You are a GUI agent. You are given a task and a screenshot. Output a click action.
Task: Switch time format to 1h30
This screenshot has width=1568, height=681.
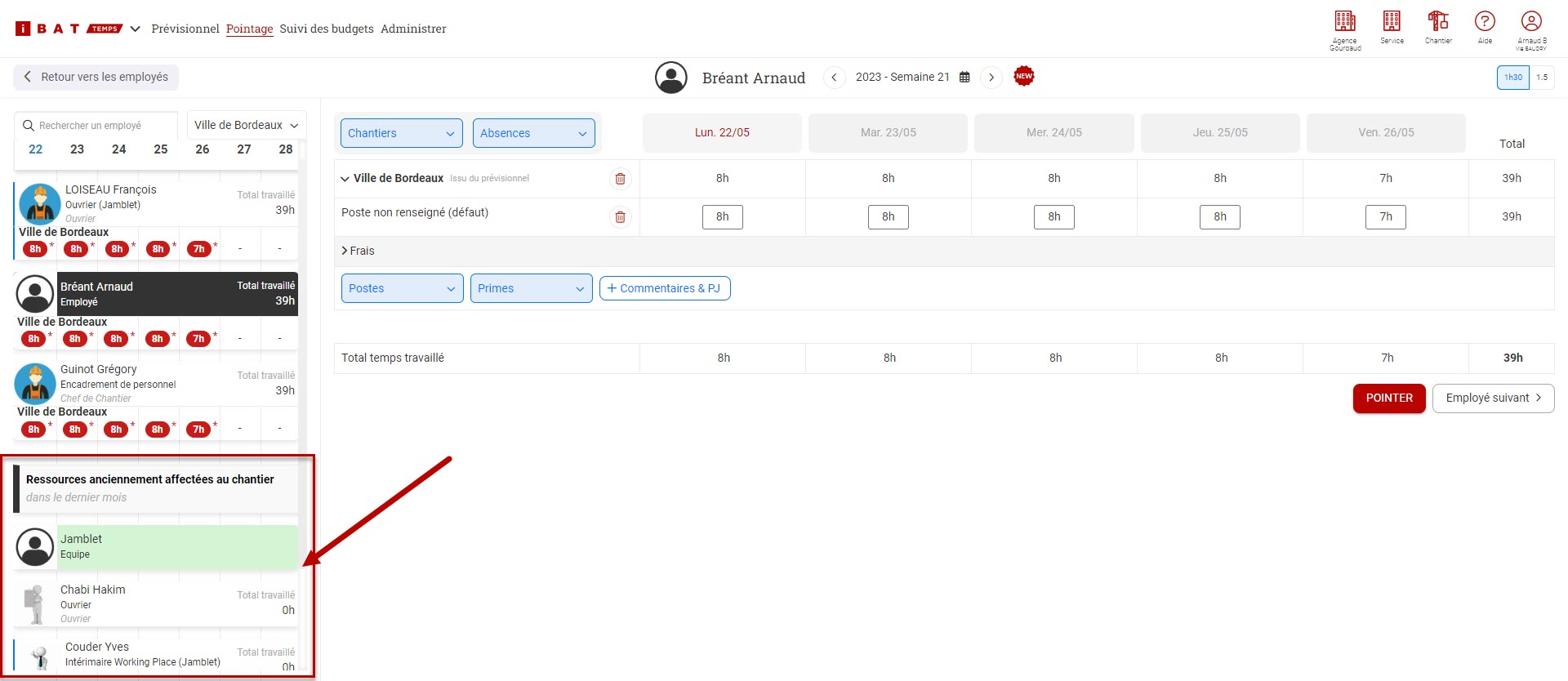click(x=1512, y=78)
